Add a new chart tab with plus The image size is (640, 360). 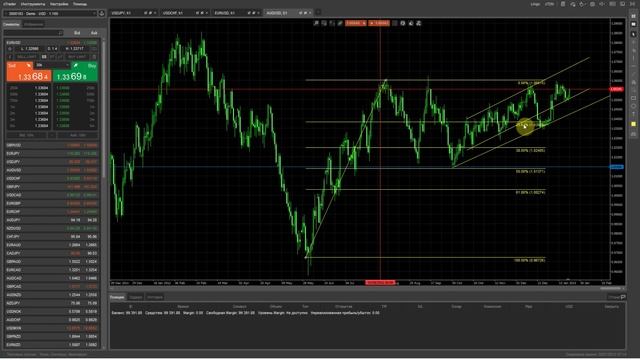point(318,13)
